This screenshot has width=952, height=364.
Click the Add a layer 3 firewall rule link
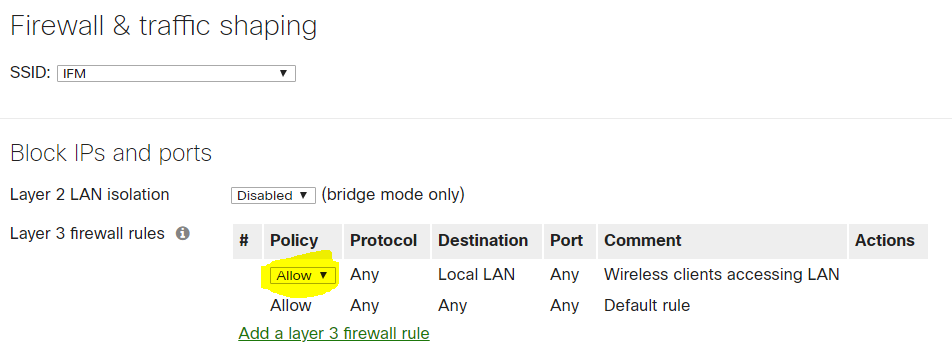(x=334, y=334)
